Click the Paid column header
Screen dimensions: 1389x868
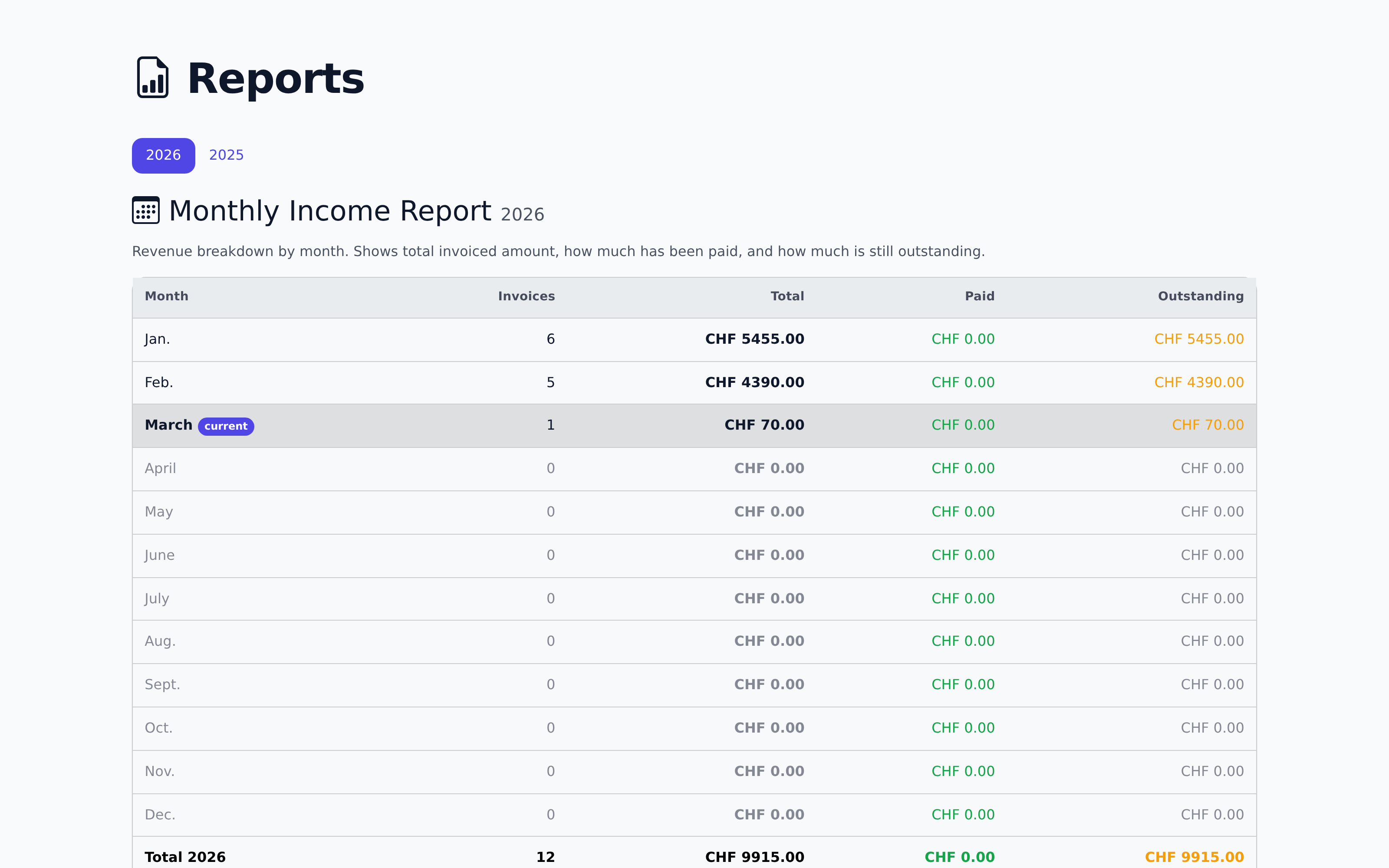[x=979, y=296]
